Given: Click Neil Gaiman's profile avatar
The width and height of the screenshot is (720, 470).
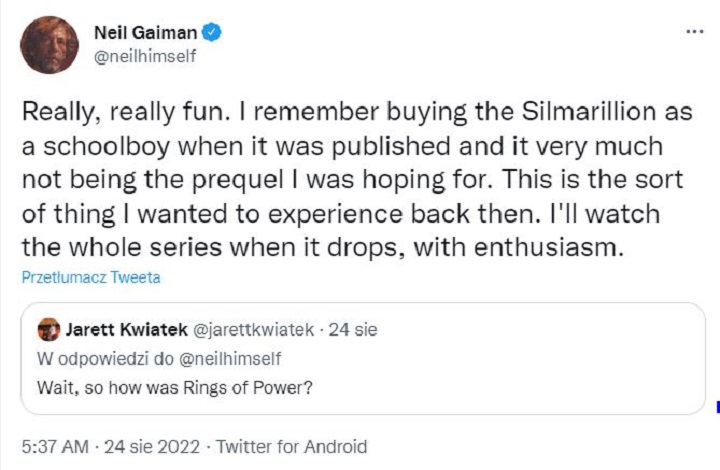Looking at the screenshot, I should [x=49, y=45].
